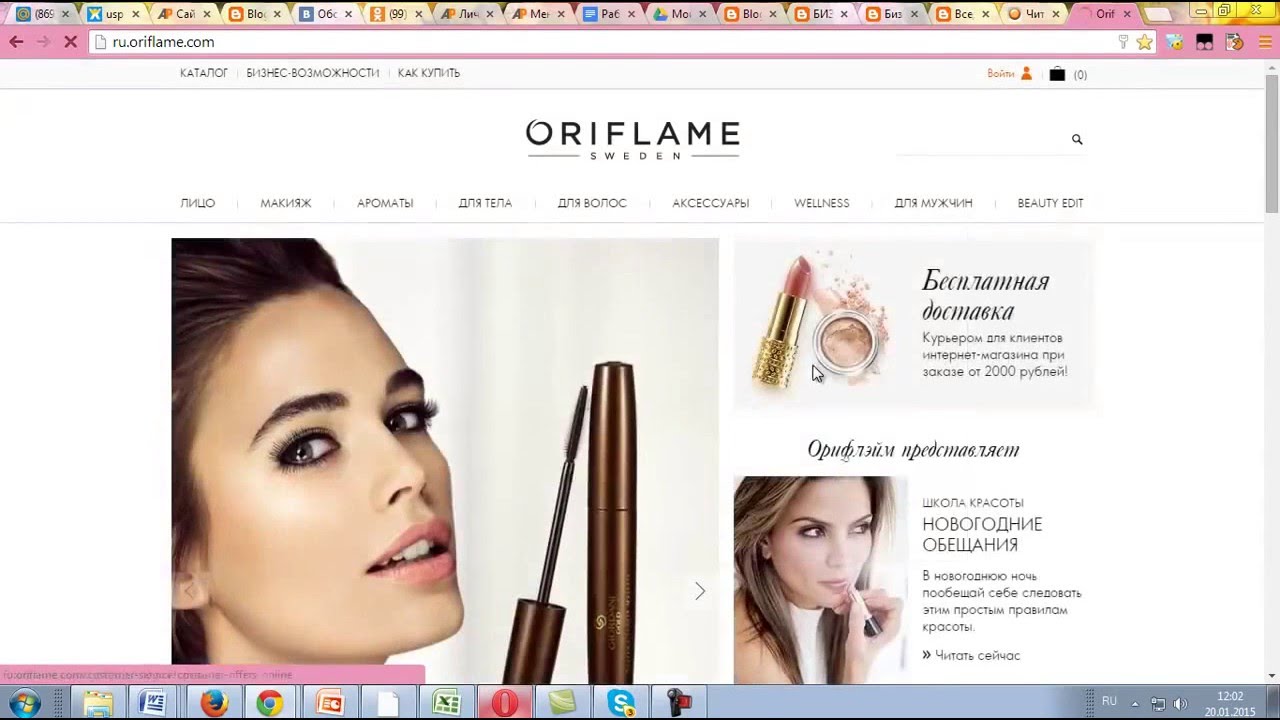Click the blank document icon in the taskbar
1280x720 pixels.
387,703
